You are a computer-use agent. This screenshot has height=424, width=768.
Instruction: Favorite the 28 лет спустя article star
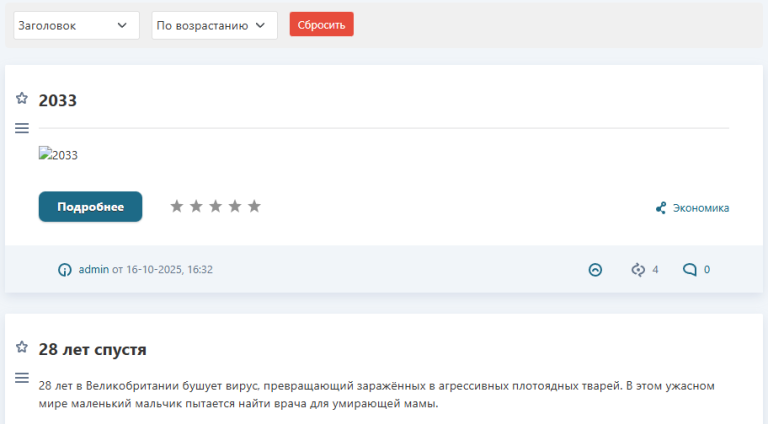point(21,347)
